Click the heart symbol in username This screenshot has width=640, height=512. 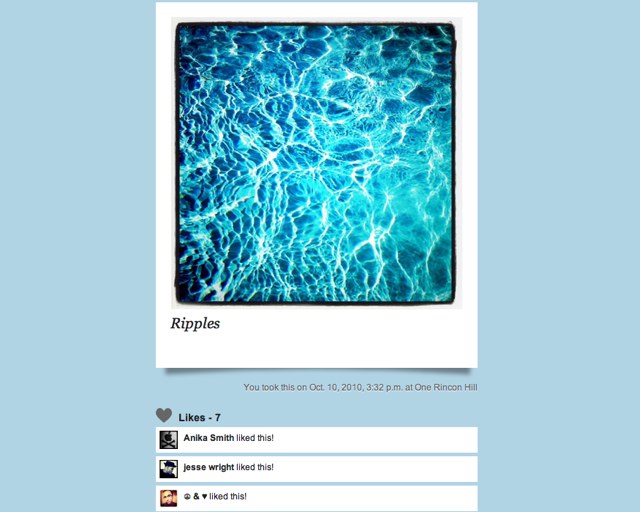click(204, 496)
